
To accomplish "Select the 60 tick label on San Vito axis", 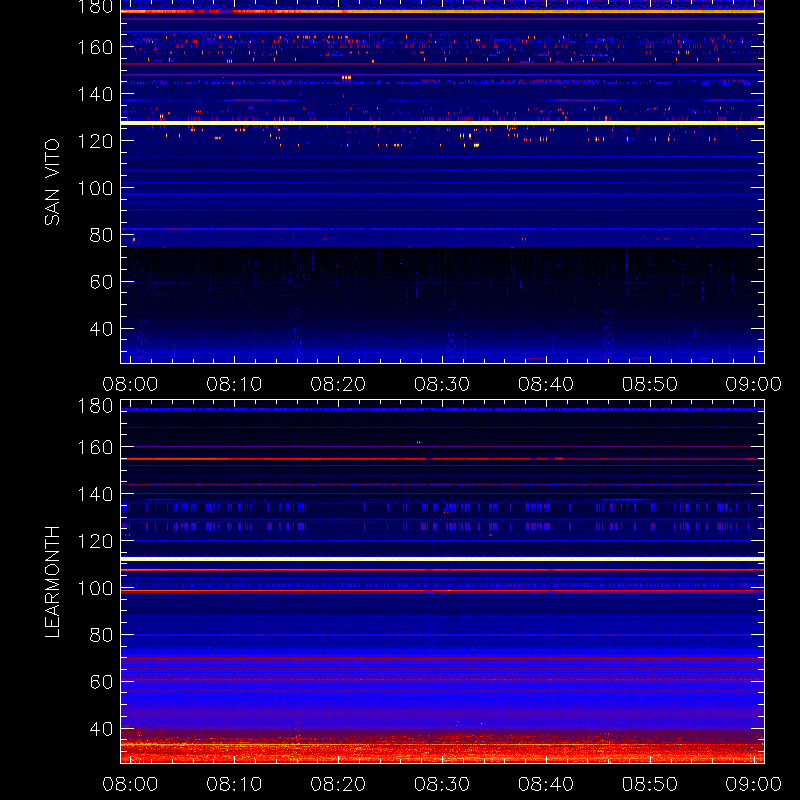I will point(101,282).
